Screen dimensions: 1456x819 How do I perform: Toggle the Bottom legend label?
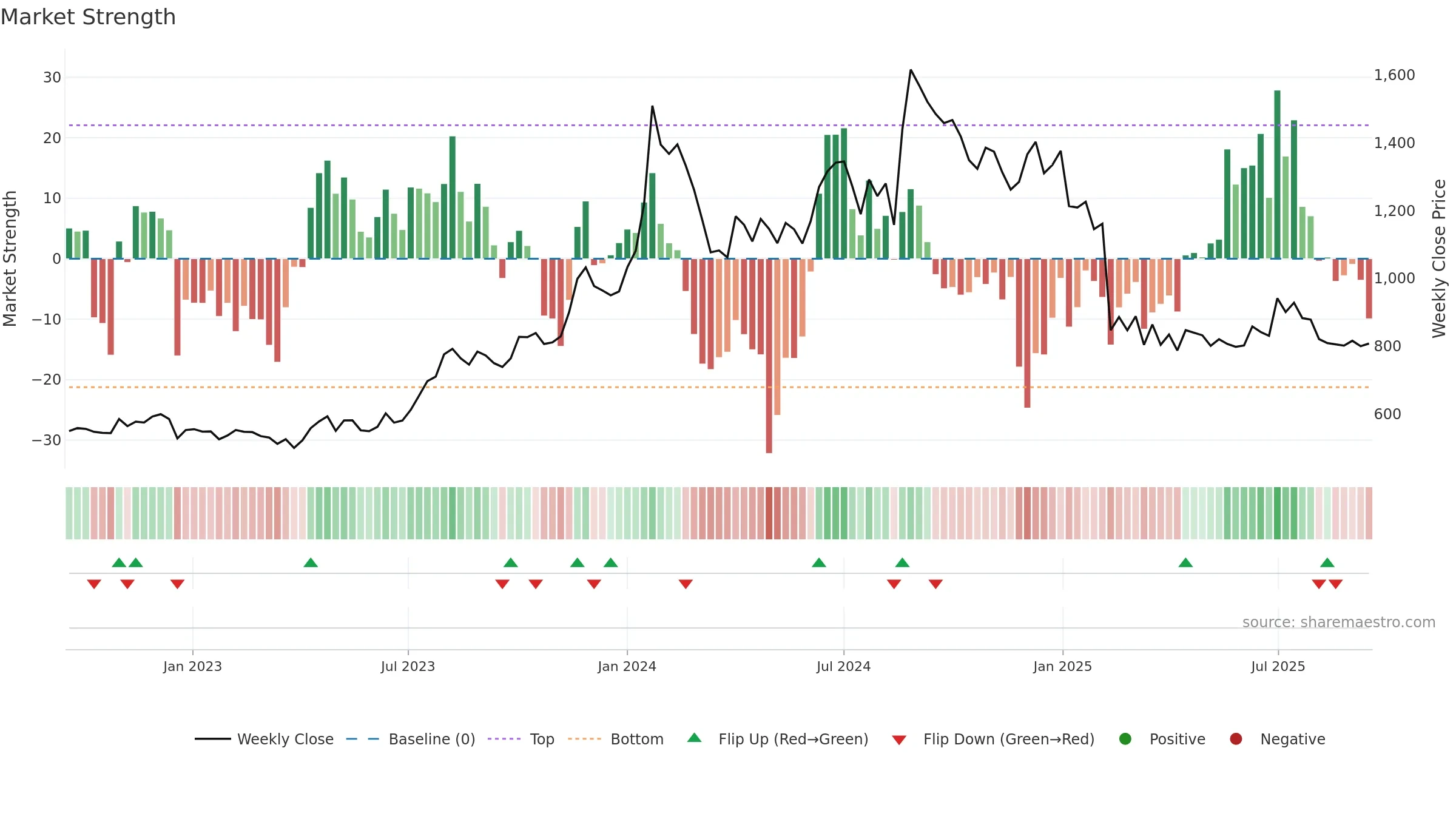pos(637,740)
